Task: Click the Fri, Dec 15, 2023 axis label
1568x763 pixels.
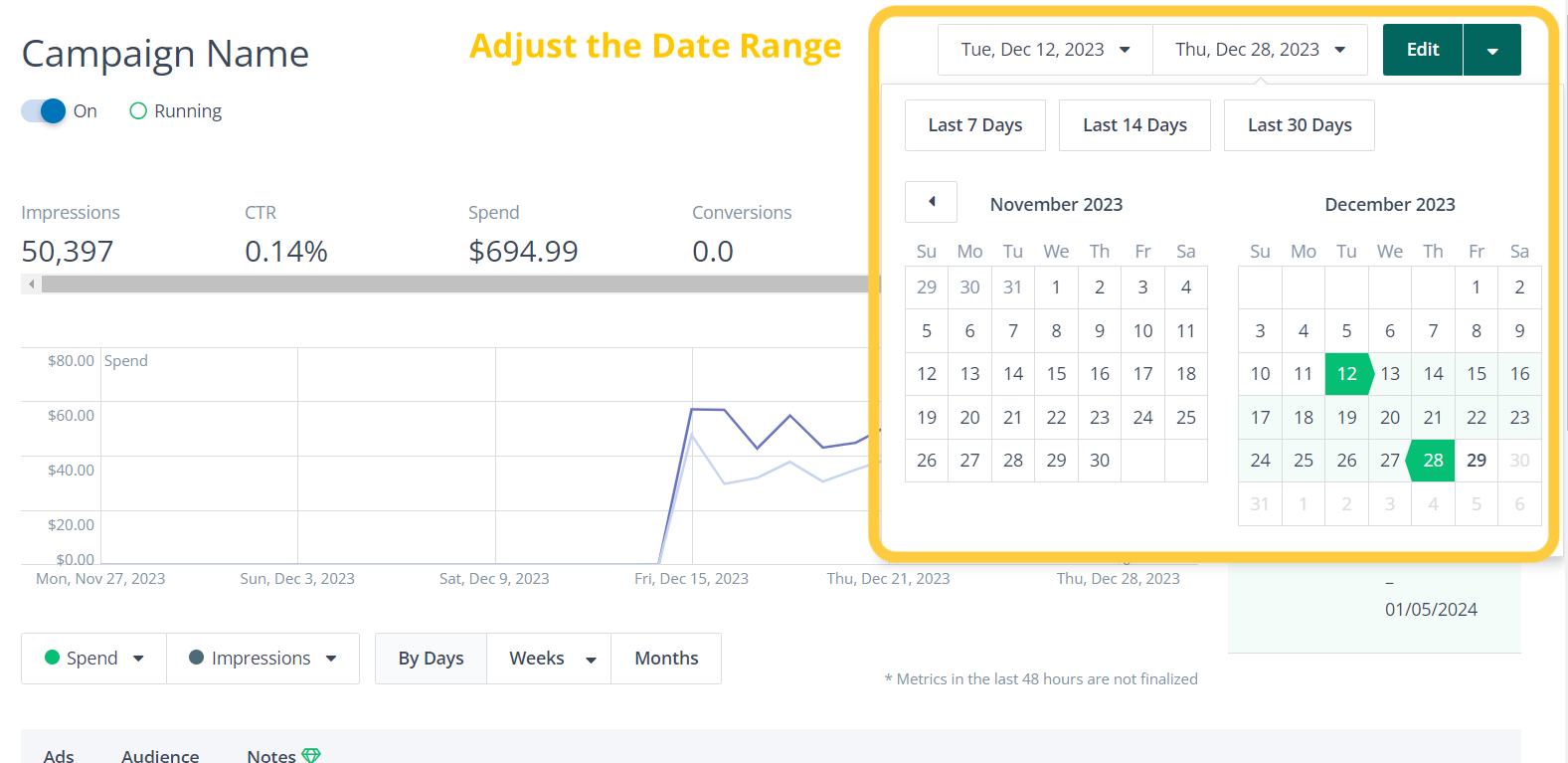Action: pos(691,579)
